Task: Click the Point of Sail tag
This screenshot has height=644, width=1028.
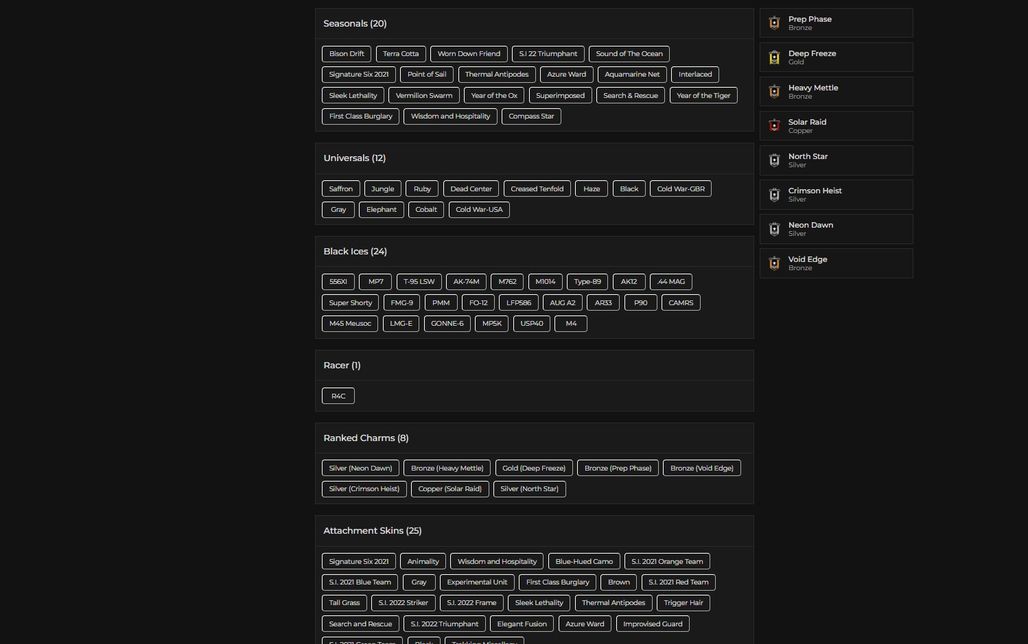Action: 427,75
